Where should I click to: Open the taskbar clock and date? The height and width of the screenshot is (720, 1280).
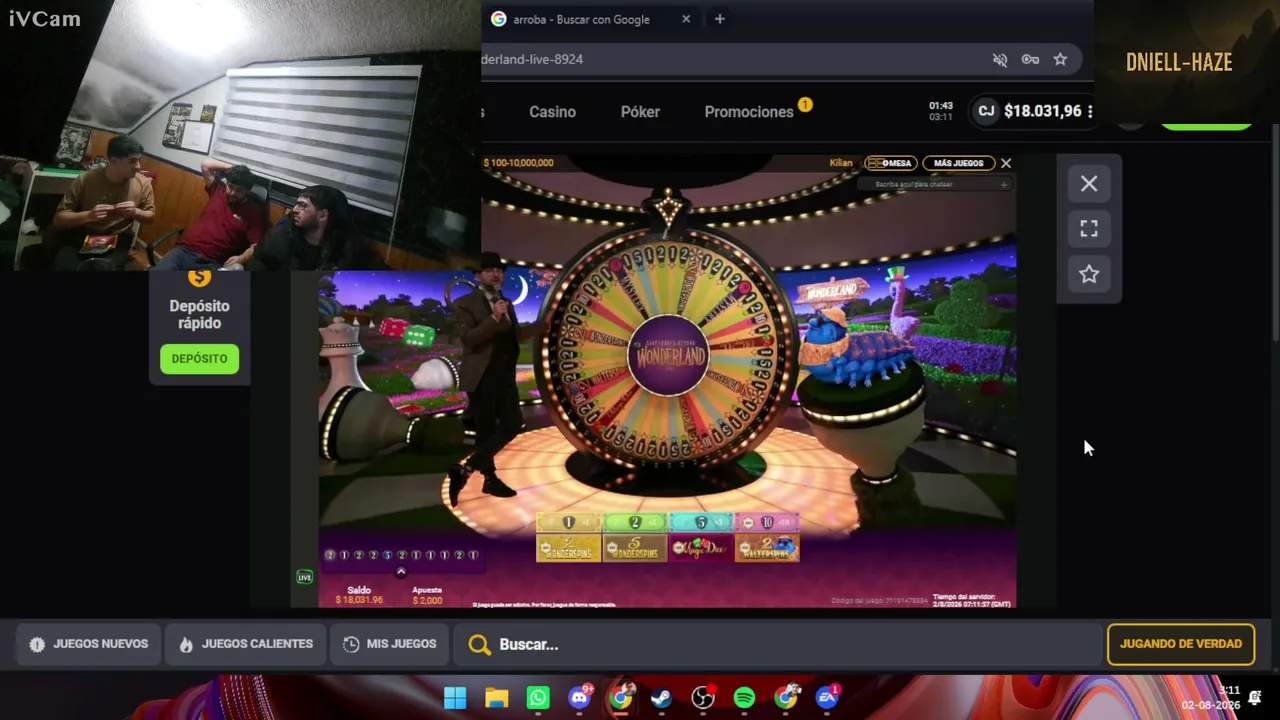point(1211,698)
